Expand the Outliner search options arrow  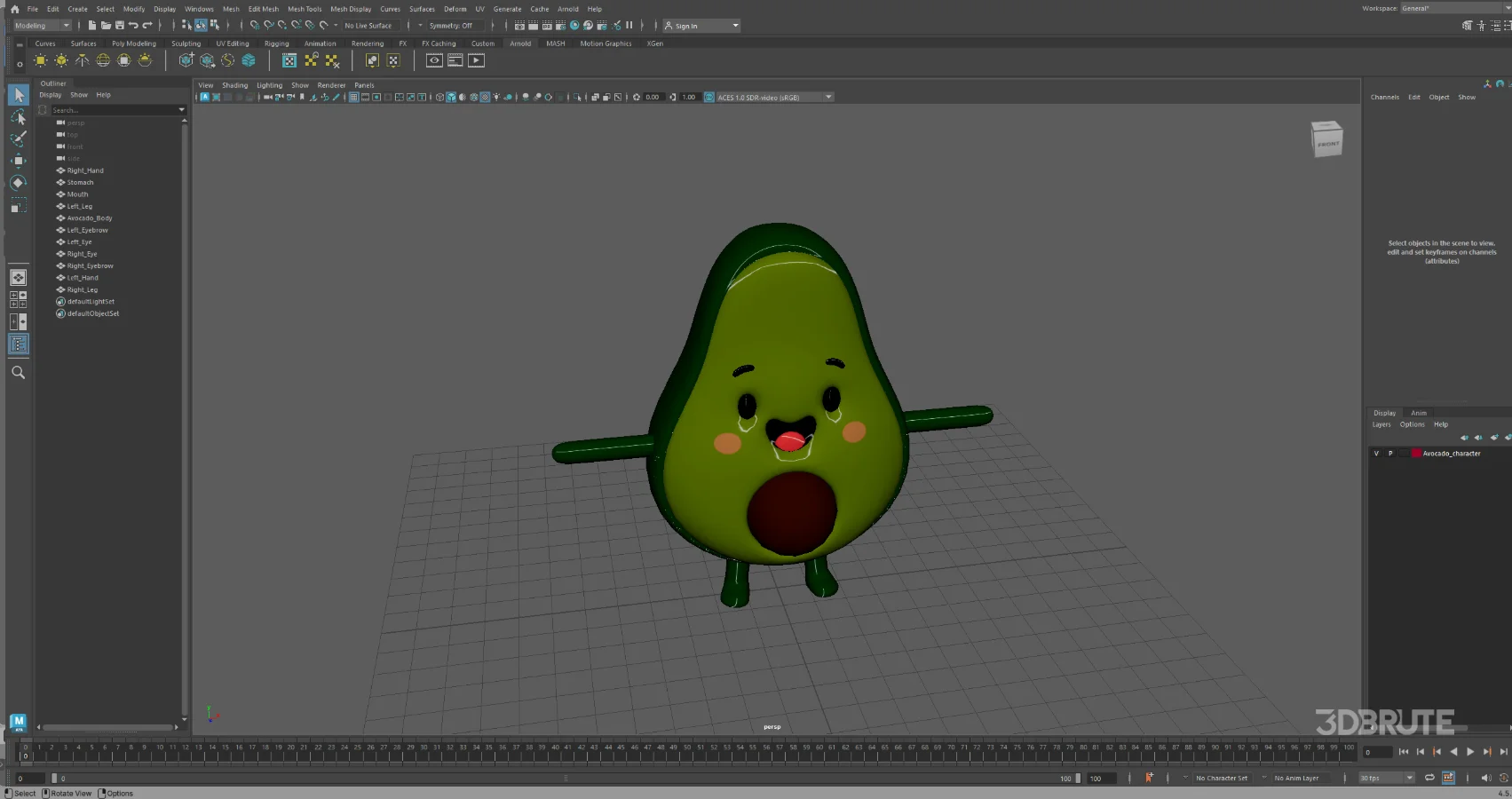click(x=182, y=110)
